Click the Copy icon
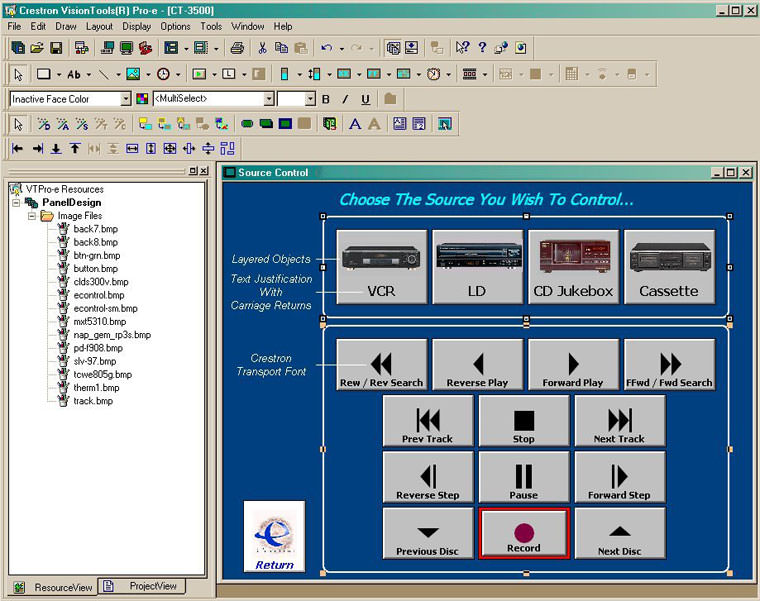 281,47
